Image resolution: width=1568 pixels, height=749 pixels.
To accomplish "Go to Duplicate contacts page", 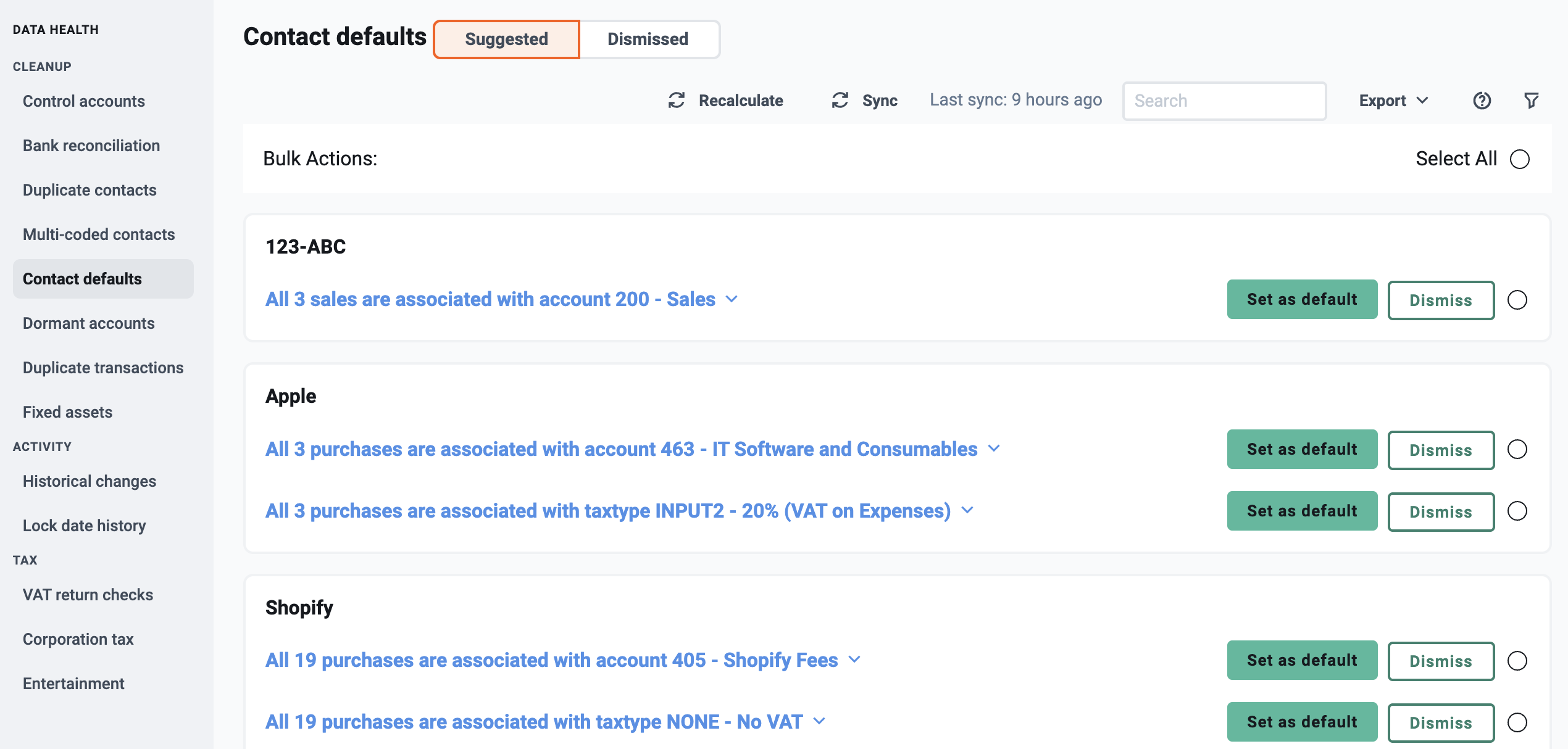I will click(90, 190).
